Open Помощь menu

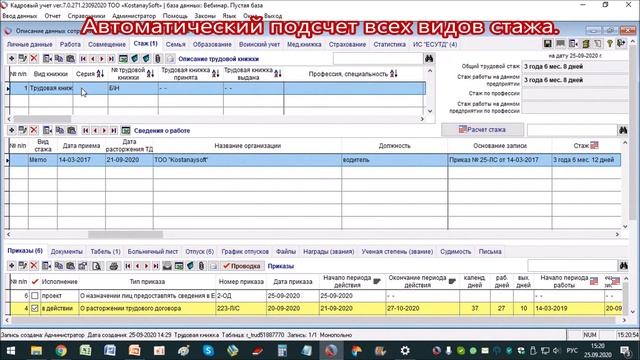[175, 16]
